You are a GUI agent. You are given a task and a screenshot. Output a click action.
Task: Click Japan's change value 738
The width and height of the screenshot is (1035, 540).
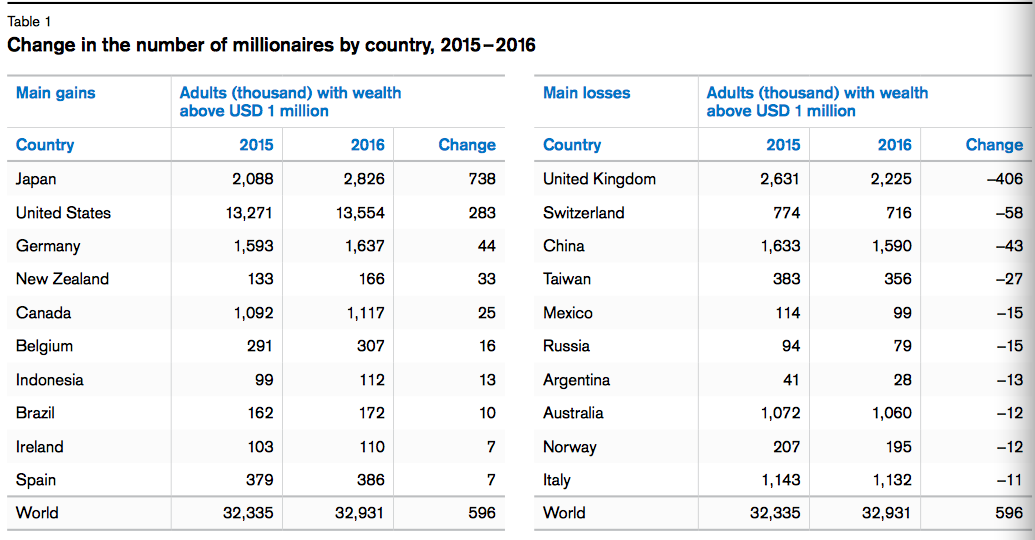[x=481, y=179]
